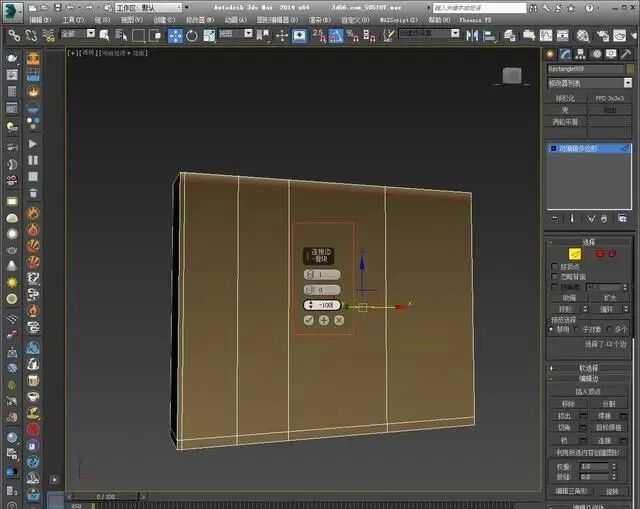Open the Views menu
Screen dimensions: 640x509
(132, 20)
